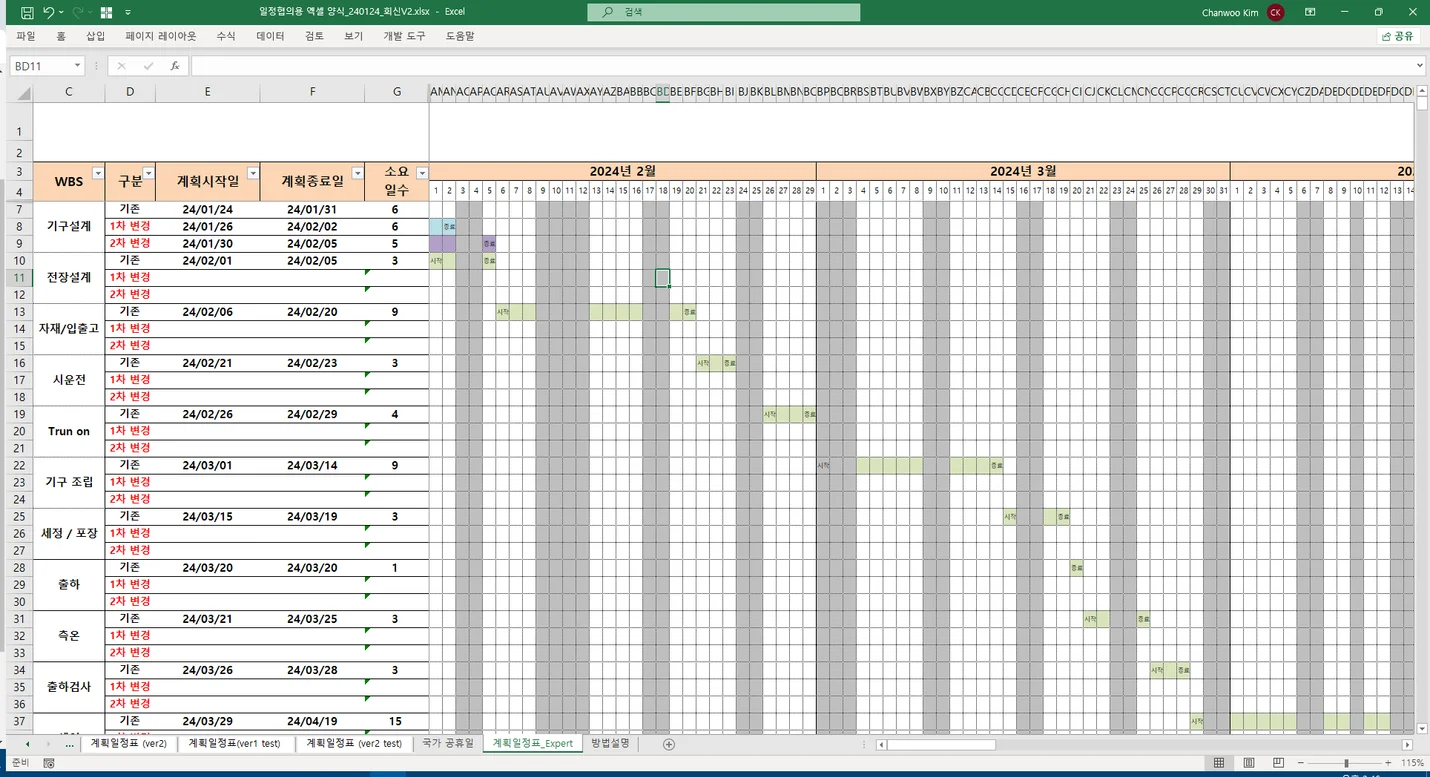Image resolution: width=1430 pixels, height=777 pixels.
Task: Select the 출하검사 WBS cell
Action: [x=69, y=687]
